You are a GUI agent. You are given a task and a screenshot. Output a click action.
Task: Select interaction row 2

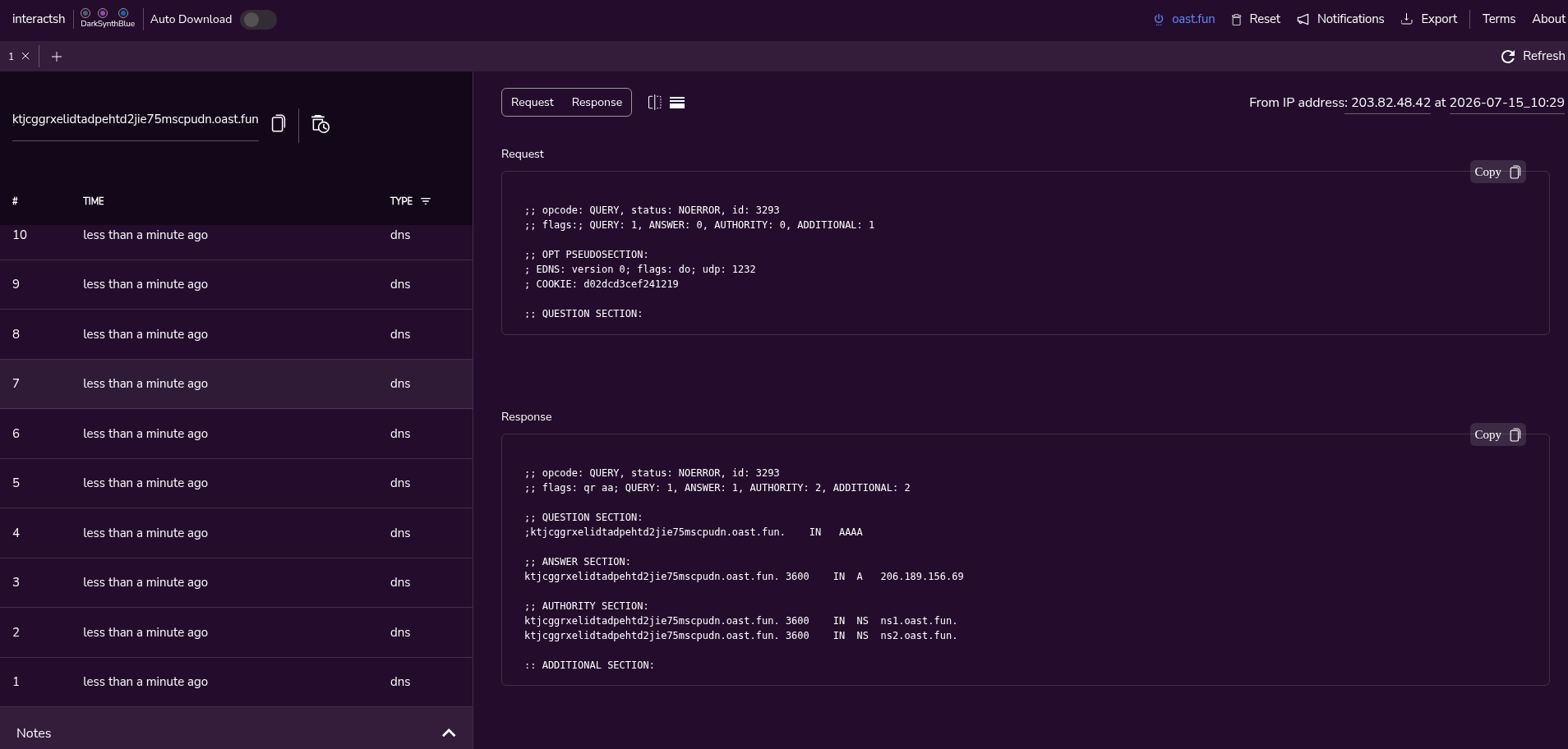point(236,632)
